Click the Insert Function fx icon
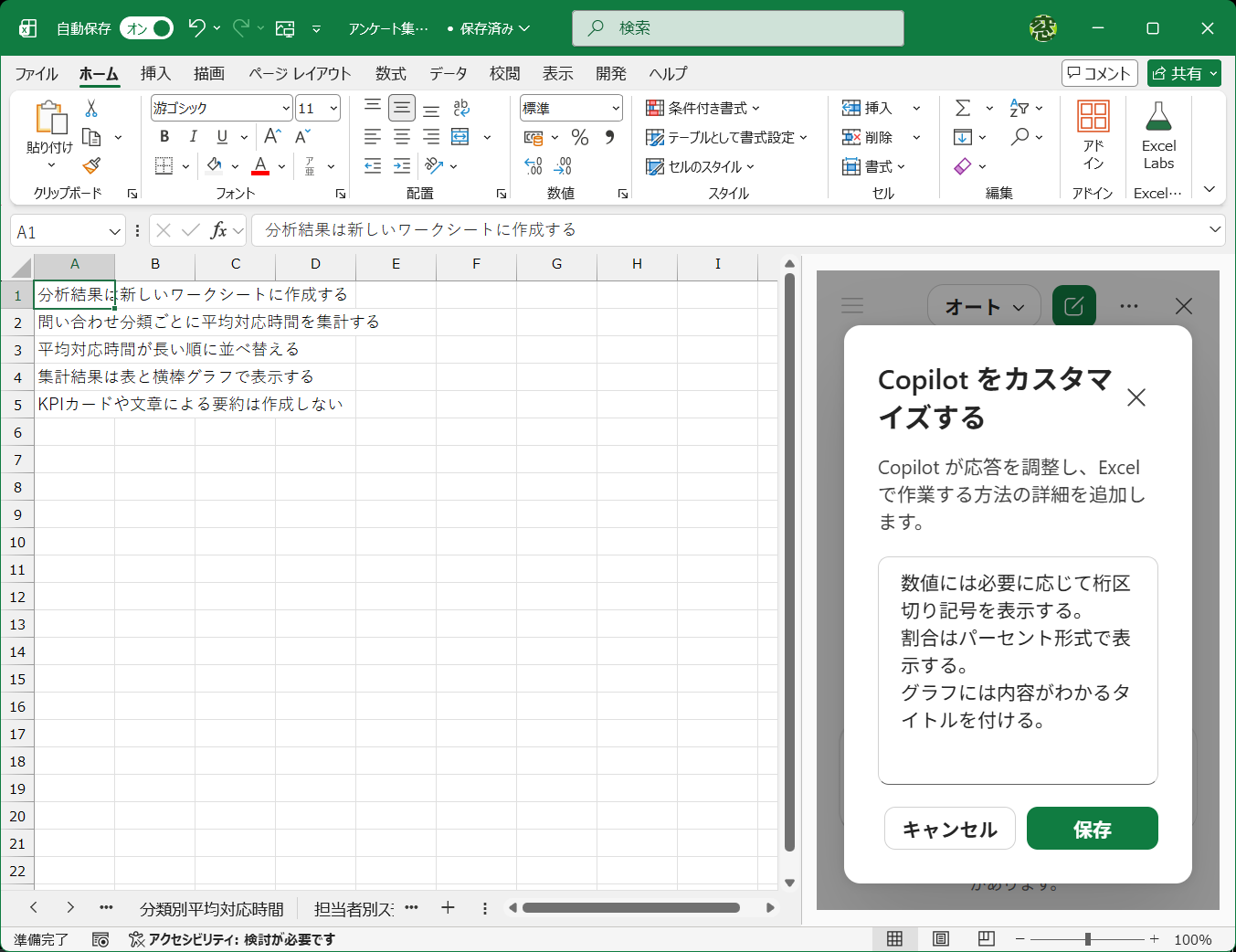Screen dimensions: 1236x952 point(218,230)
